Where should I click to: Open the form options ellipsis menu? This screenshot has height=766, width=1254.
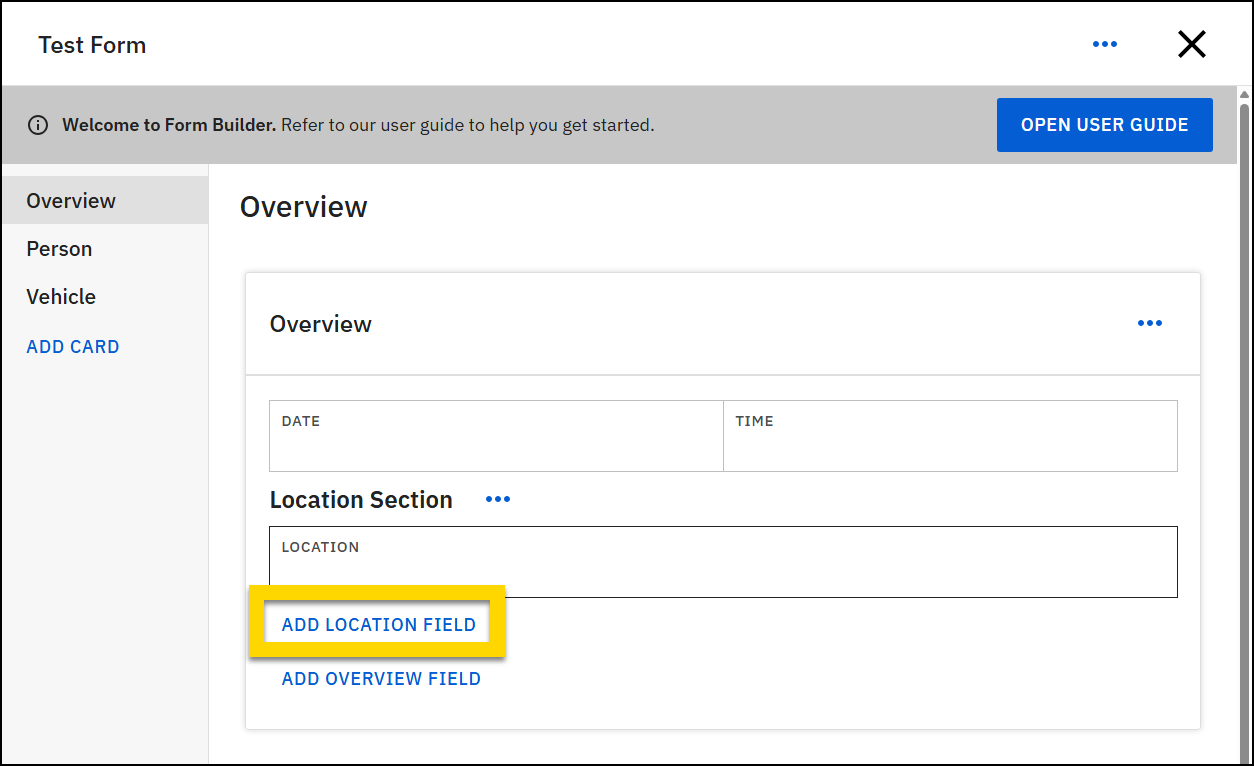click(x=1105, y=44)
